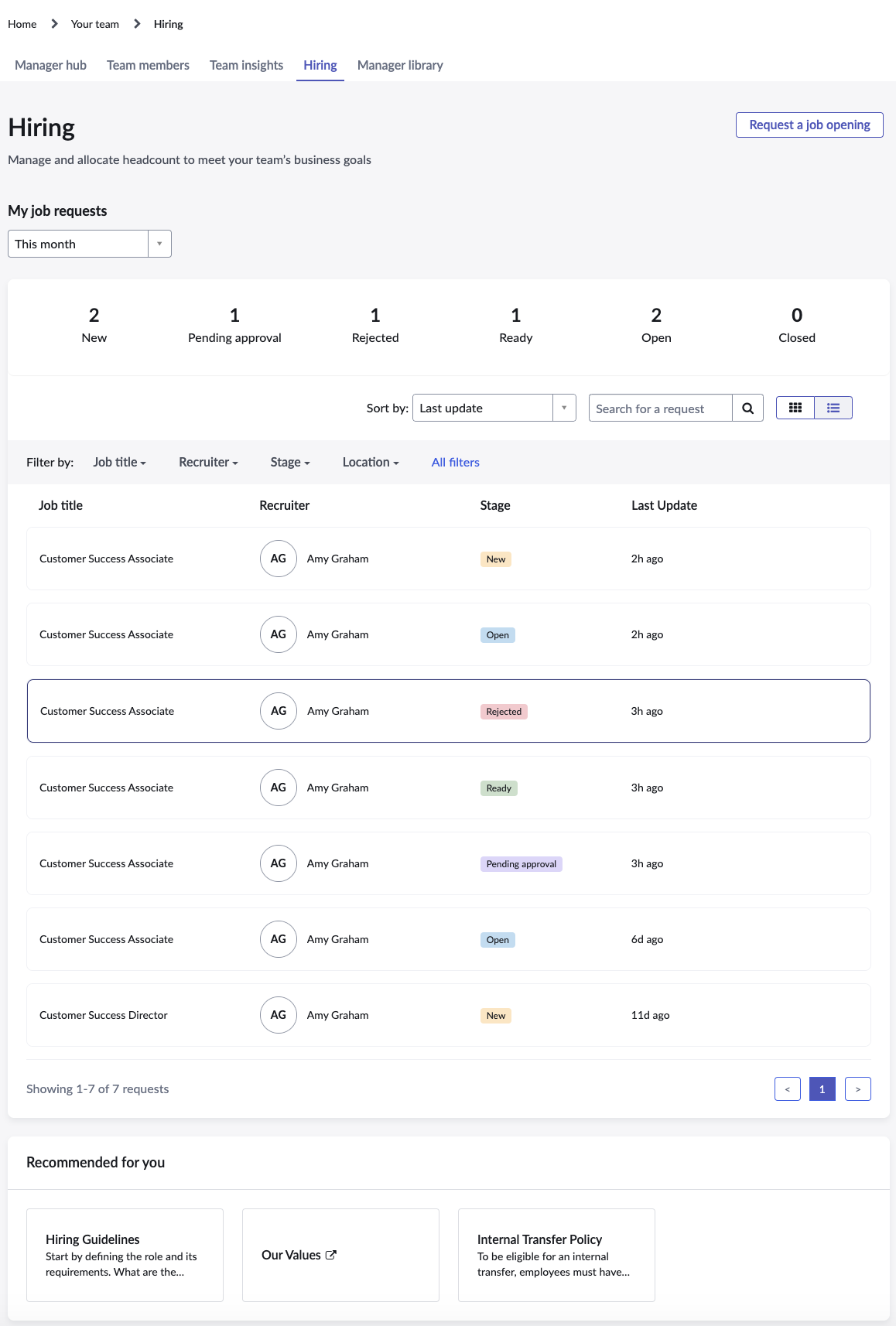Click AG avatar in Customer Success Director row
Image resolution: width=896 pixels, height=1326 pixels.
click(x=279, y=1015)
